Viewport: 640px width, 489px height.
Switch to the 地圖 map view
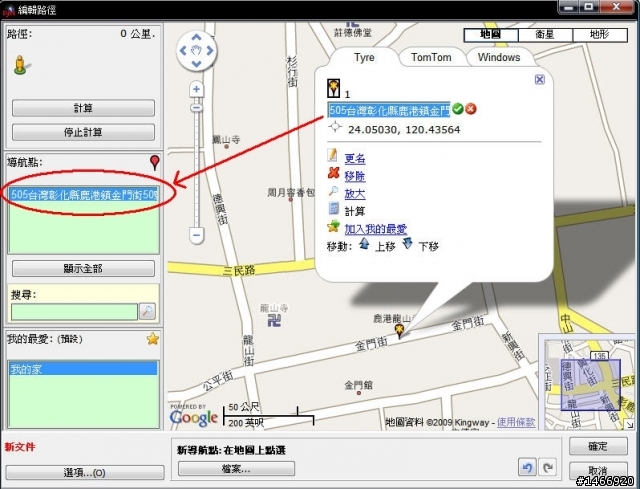tap(491, 35)
